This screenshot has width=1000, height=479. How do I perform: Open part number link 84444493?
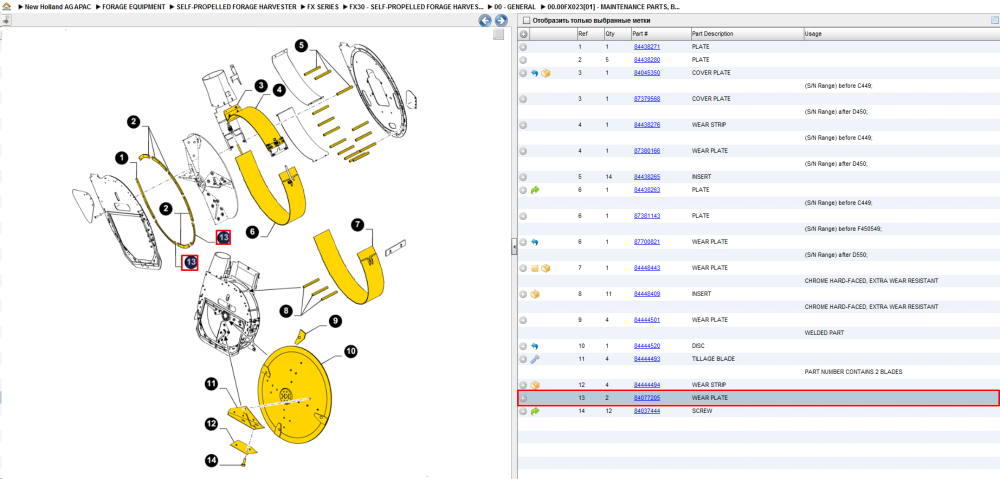(647, 359)
